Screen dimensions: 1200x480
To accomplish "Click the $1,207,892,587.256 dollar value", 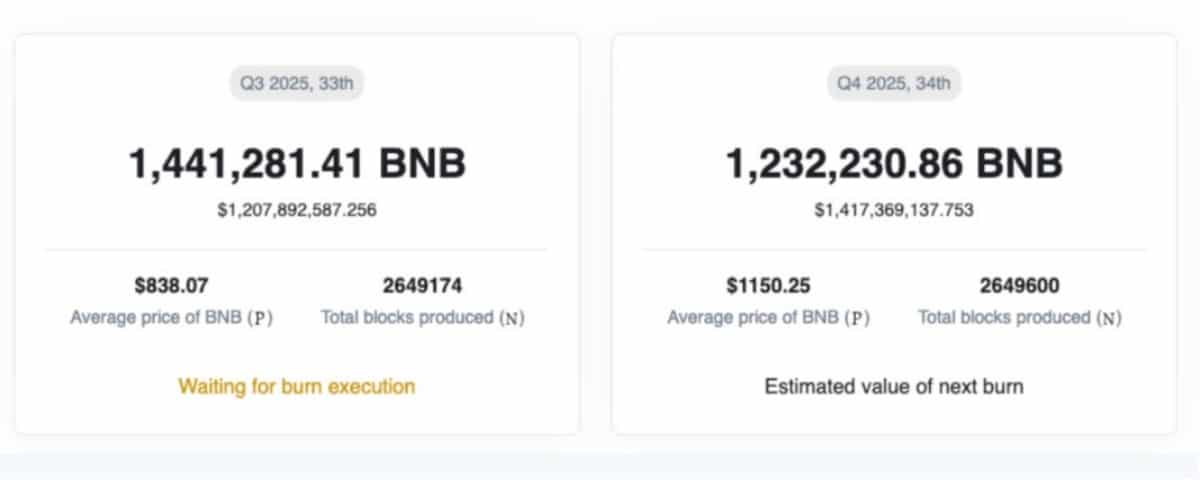I will pos(296,210).
